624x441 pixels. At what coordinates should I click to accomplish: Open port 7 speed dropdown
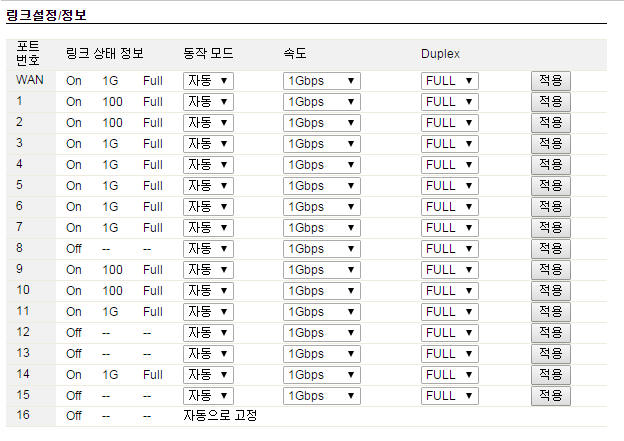[x=322, y=228]
